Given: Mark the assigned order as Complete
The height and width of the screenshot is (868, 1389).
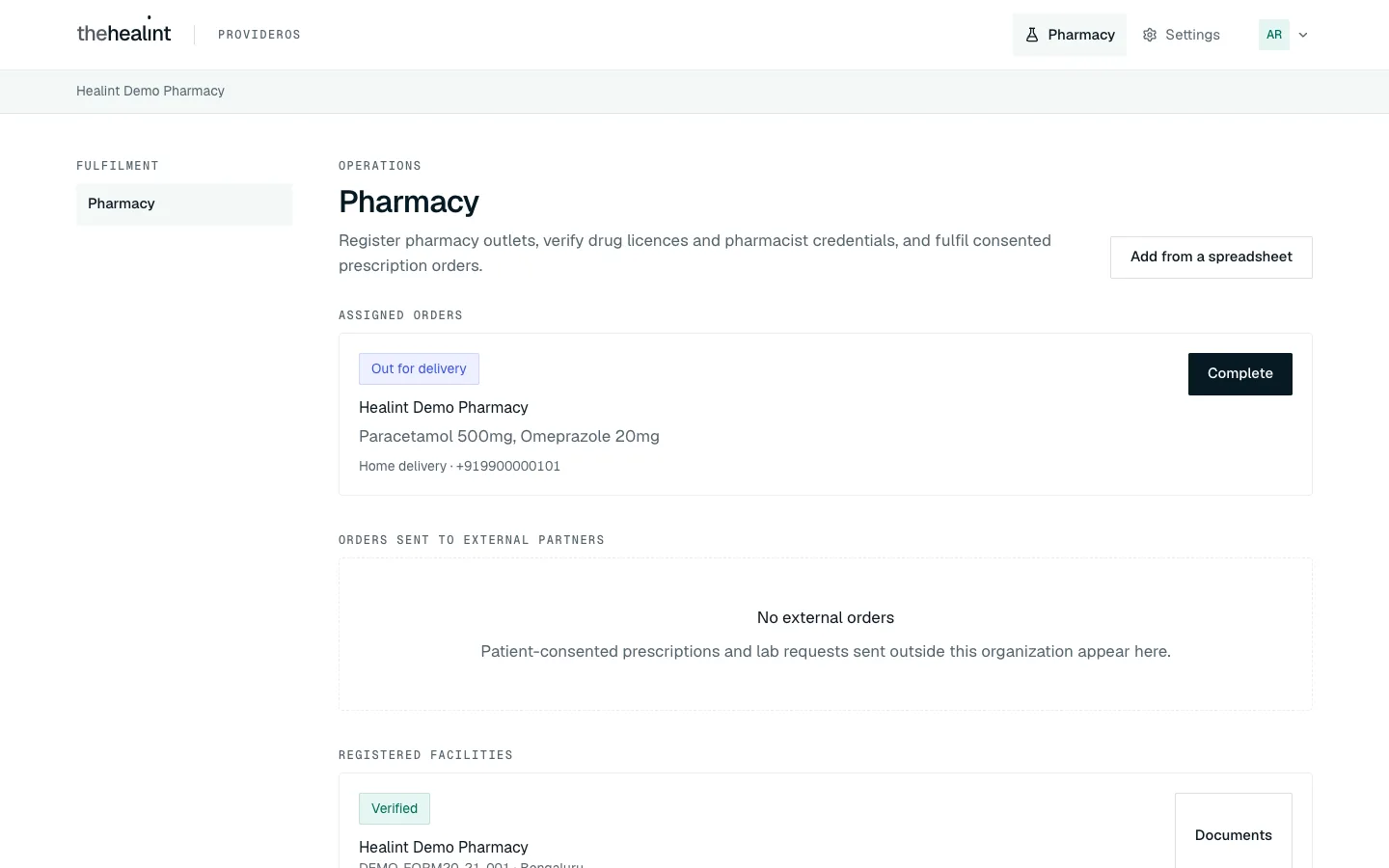Looking at the screenshot, I should (1240, 373).
